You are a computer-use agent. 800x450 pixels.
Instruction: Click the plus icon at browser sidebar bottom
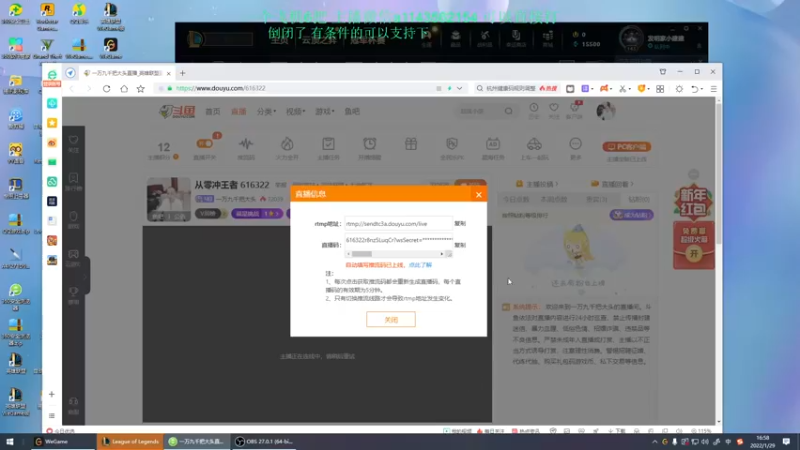point(52,394)
